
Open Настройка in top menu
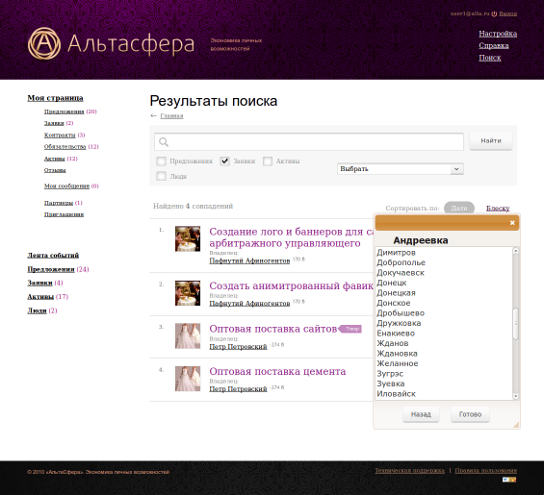[498, 34]
